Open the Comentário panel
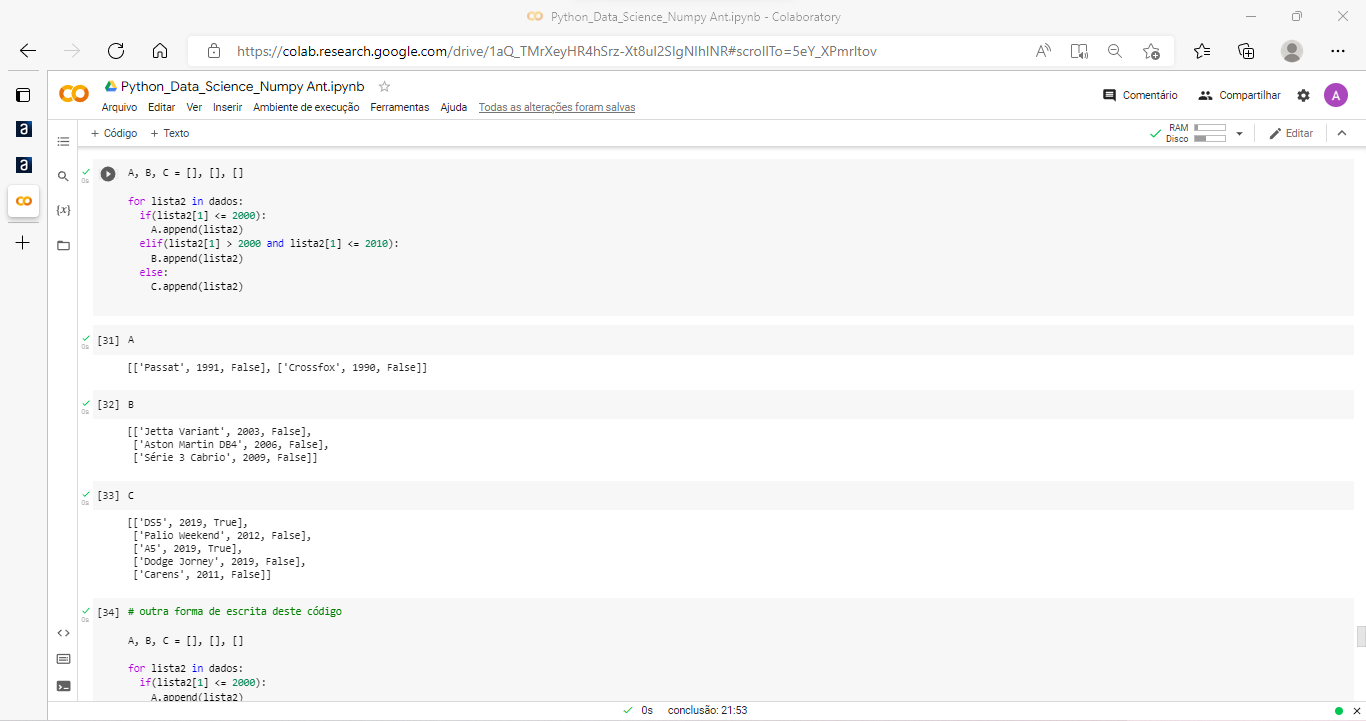The height and width of the screenshot is (721, 1366). point(1140,95)
